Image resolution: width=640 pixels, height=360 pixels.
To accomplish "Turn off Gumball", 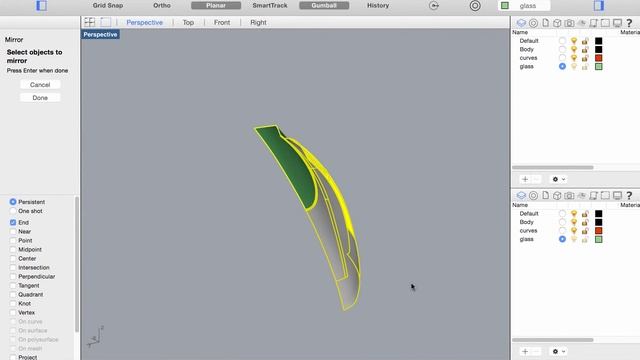I will (x=324, y=6).
